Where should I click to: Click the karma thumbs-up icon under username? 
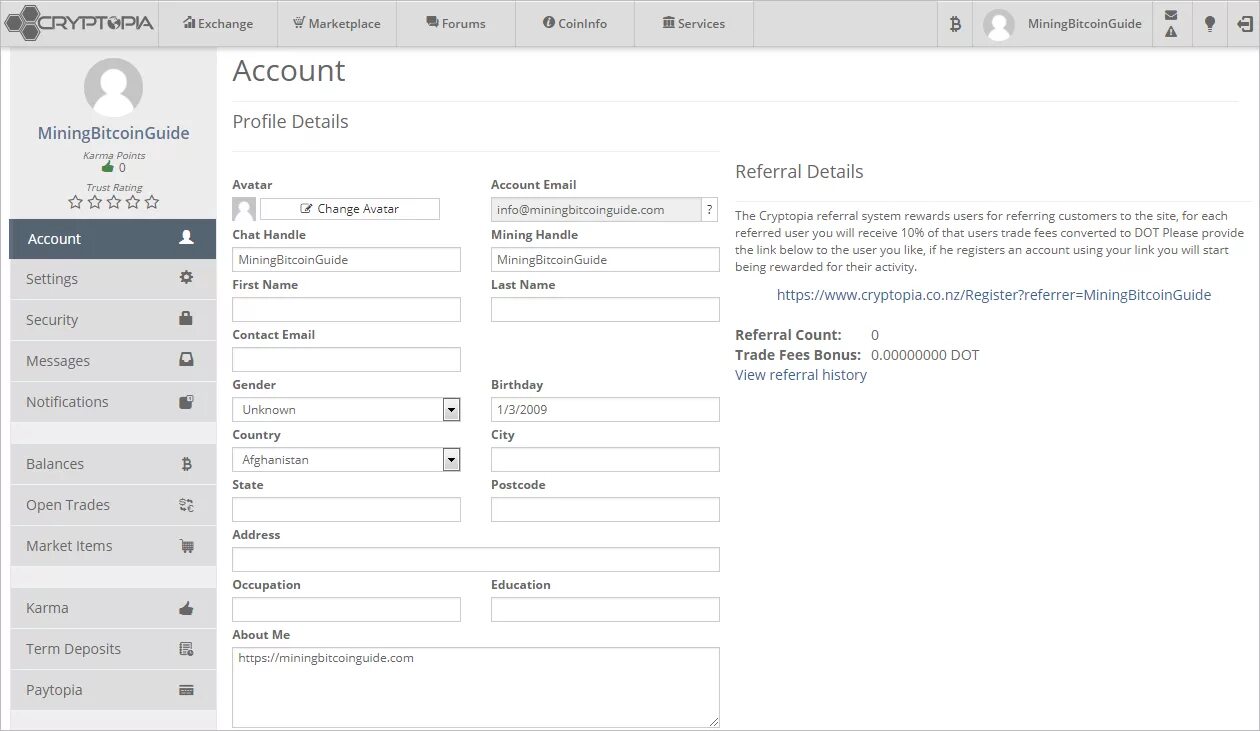(x=108, y=167)
